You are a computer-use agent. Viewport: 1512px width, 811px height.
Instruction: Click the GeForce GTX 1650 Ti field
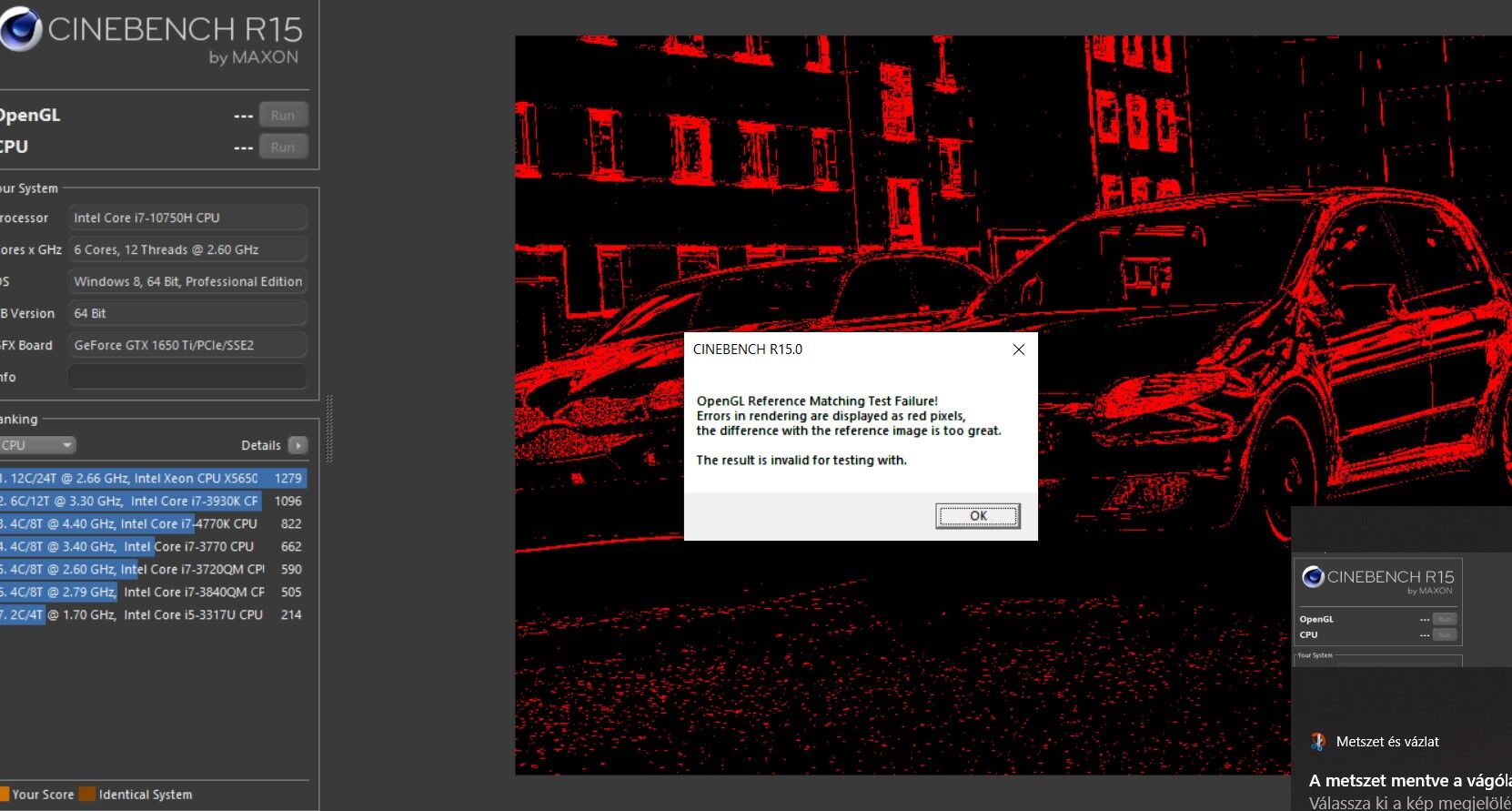coord(187,345)
